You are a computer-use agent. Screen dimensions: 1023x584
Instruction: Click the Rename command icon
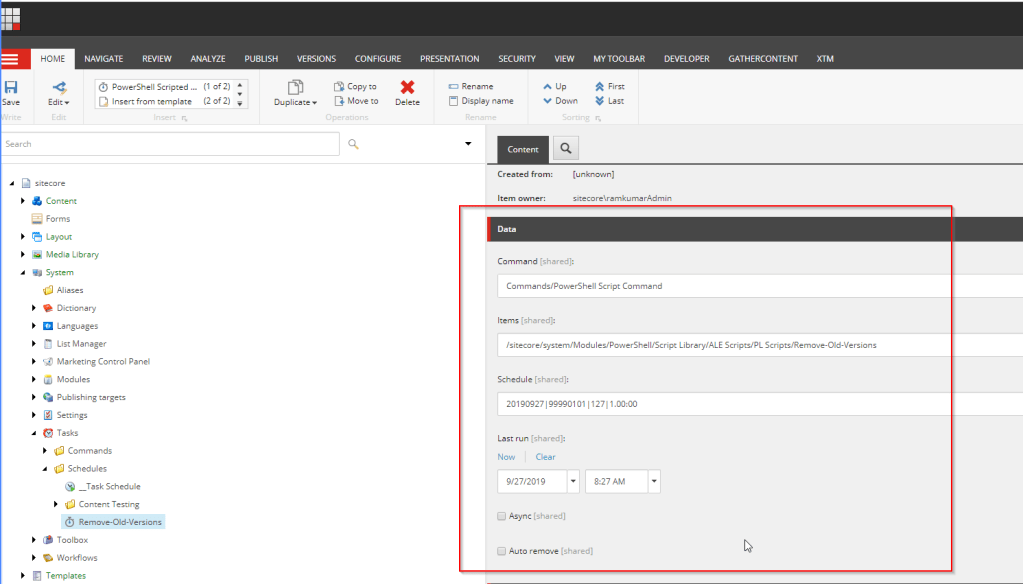(x=454, y=87)
